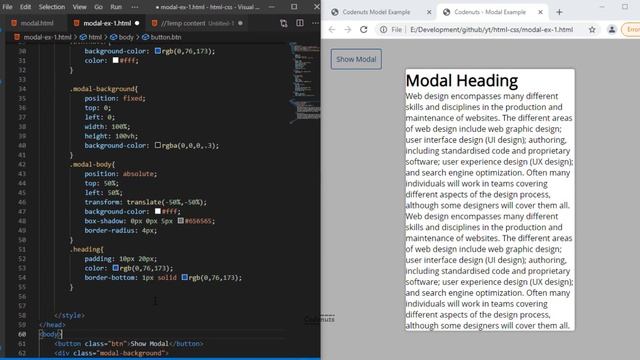Click the button class="btn" line 61
640x360 pixels.
[x=129, y=344]
